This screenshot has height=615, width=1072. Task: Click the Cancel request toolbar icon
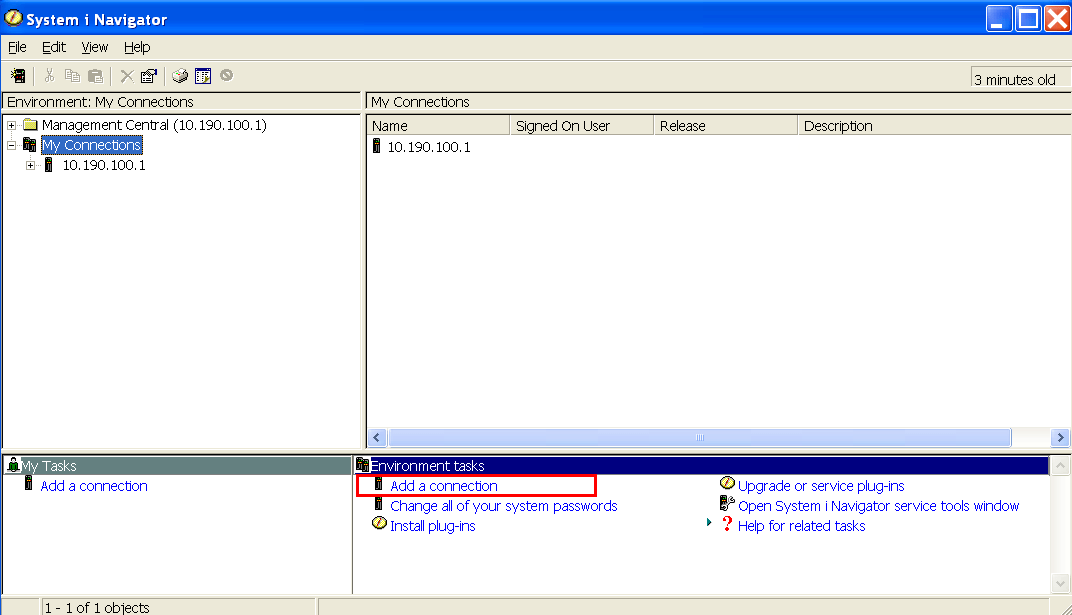click(226, 75)
